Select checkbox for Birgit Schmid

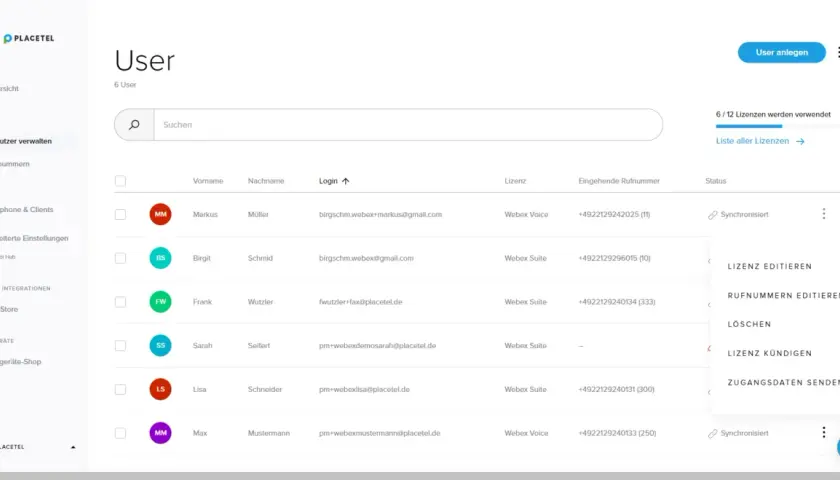tap(121, 258)
